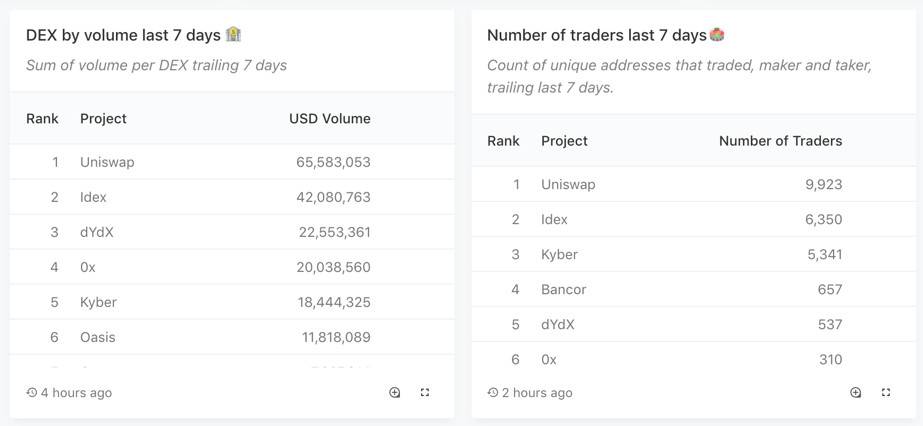The height and width of the screenshot is (426, 923).
Task: Open "DEX by volume last 7 days" title
Action: pyautogui.click(x=123, y=35)
